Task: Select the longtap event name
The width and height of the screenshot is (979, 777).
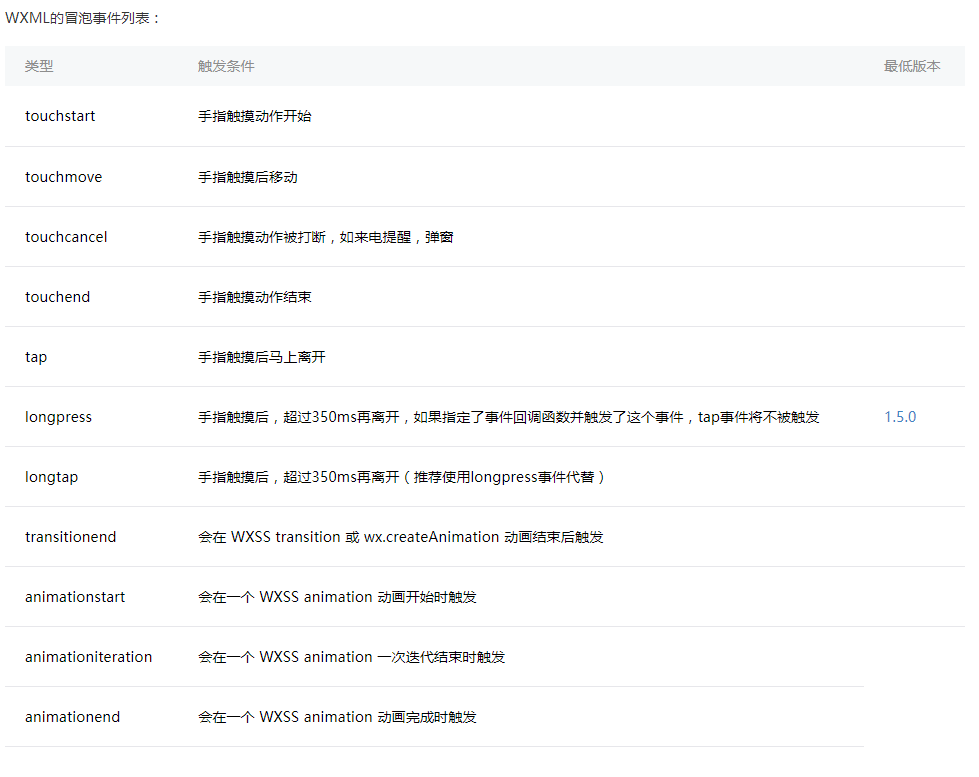Action: [x=51, y=477]
